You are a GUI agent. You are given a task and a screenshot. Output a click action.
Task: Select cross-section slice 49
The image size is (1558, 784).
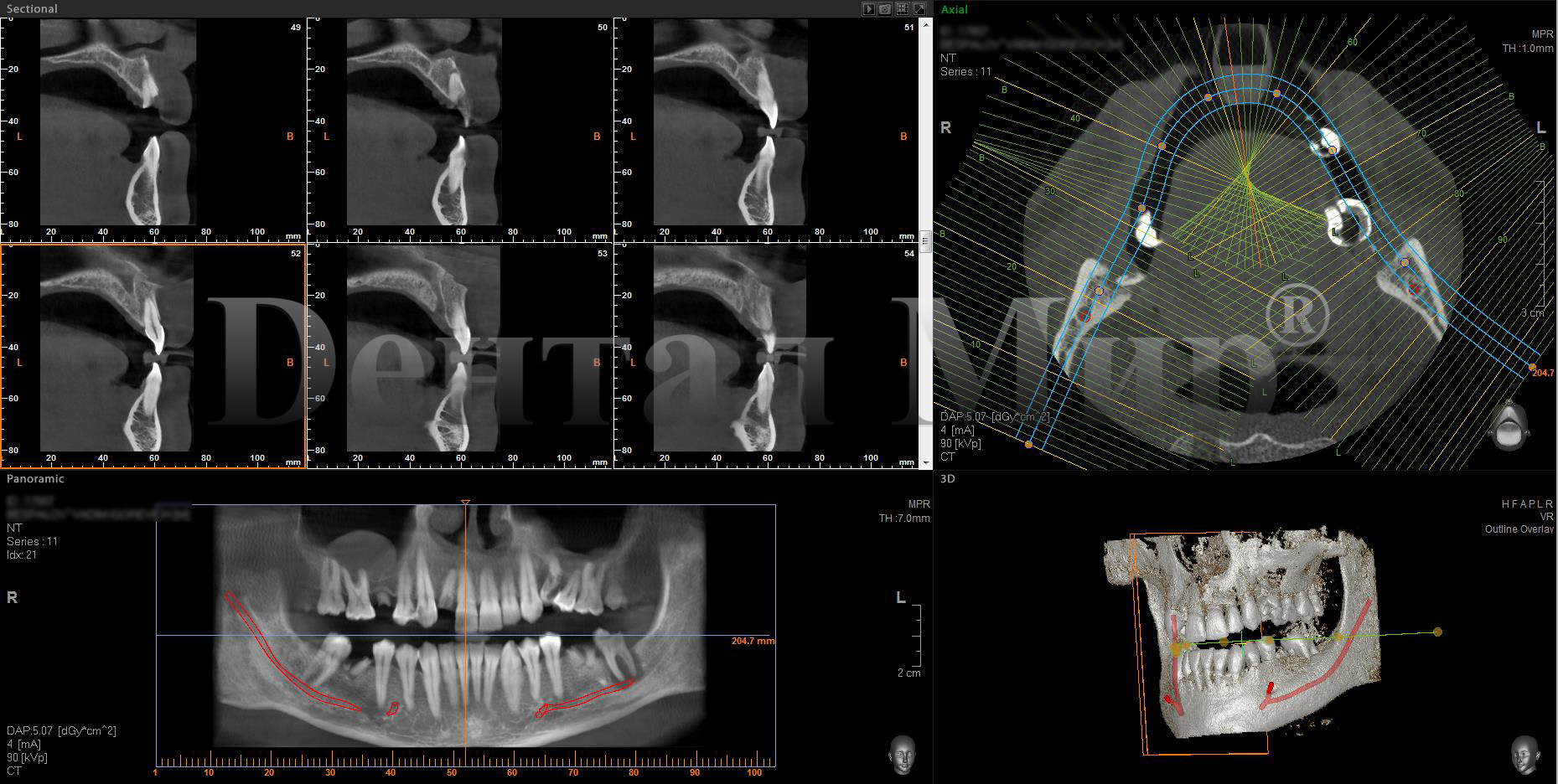[x=153, y=130]
